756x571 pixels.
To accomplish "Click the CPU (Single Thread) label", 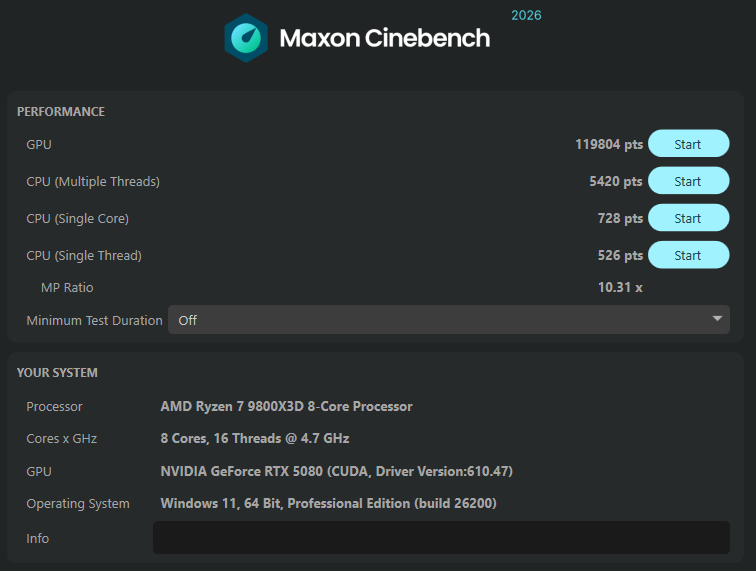I will (x=84, y=256).
